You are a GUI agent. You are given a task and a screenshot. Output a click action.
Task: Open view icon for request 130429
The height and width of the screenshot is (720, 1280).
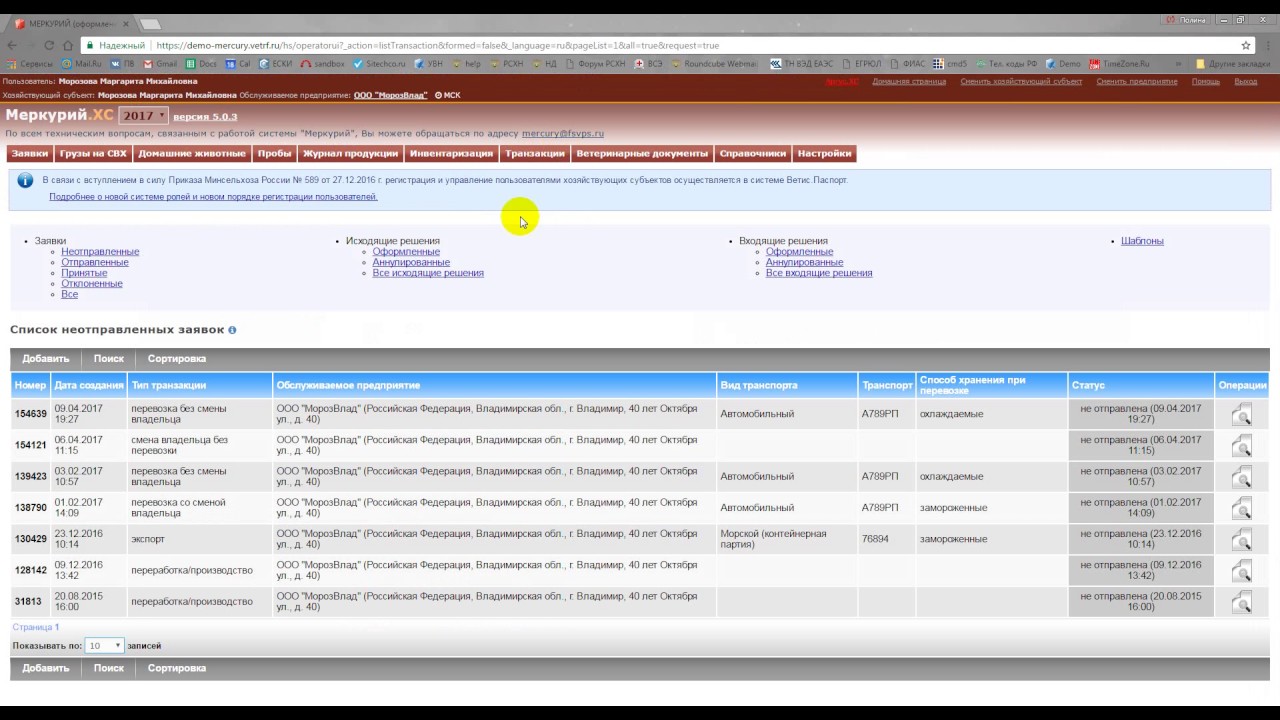[1242, 539]
